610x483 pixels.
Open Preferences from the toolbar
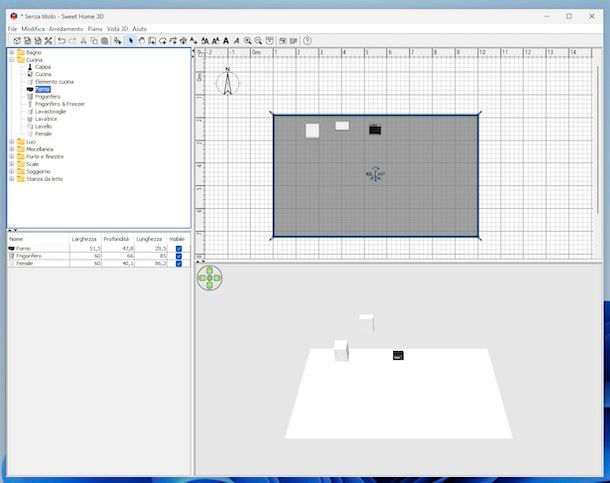pos(48,40)
